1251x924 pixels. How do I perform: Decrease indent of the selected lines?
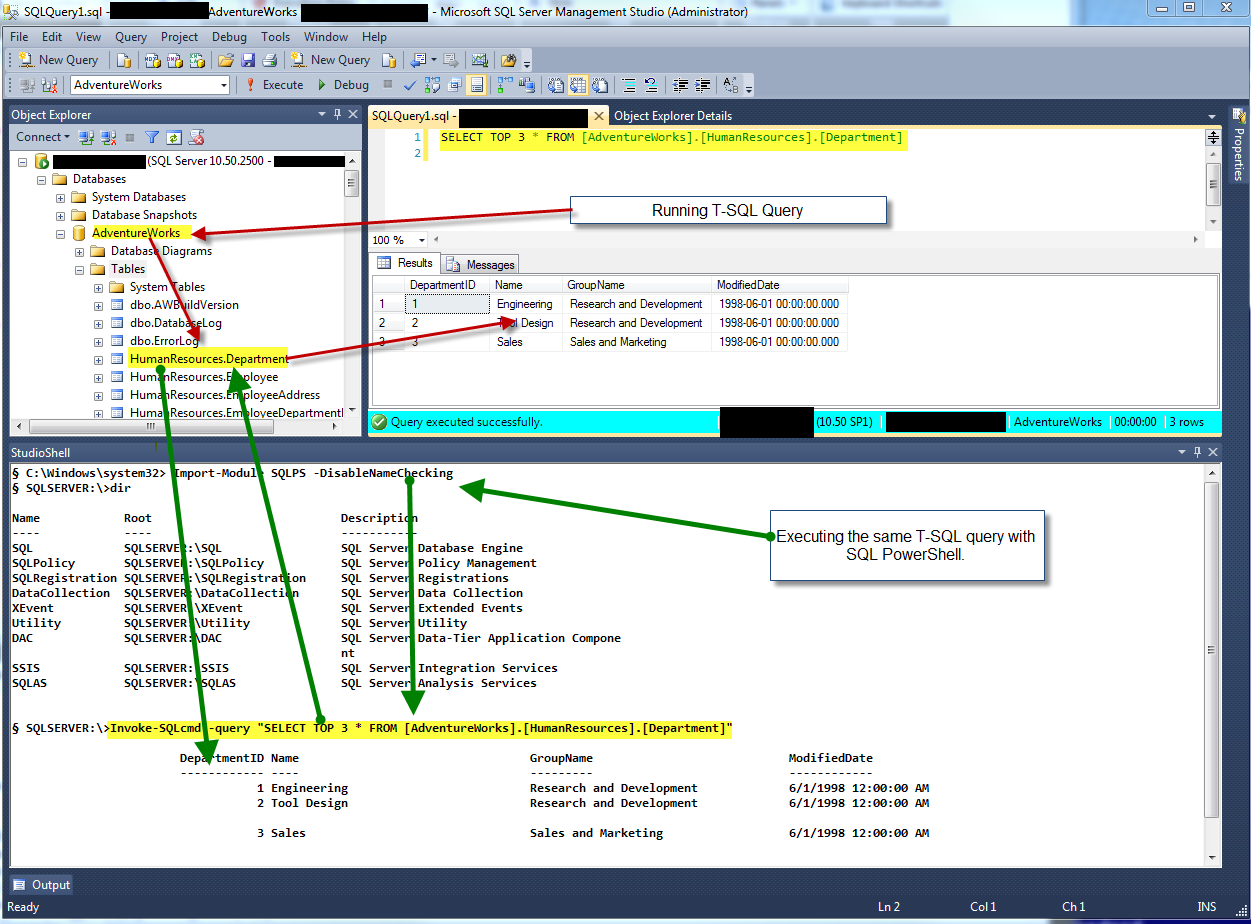tap(681, 85)
